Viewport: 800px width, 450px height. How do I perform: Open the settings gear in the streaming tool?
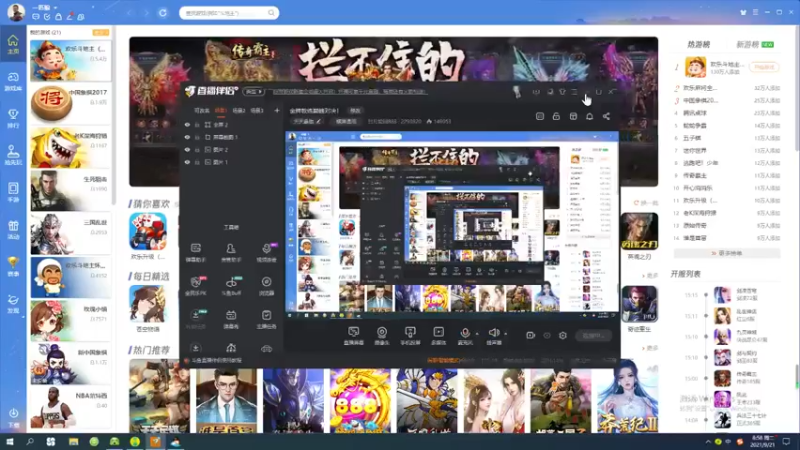(x=563, y=335)
